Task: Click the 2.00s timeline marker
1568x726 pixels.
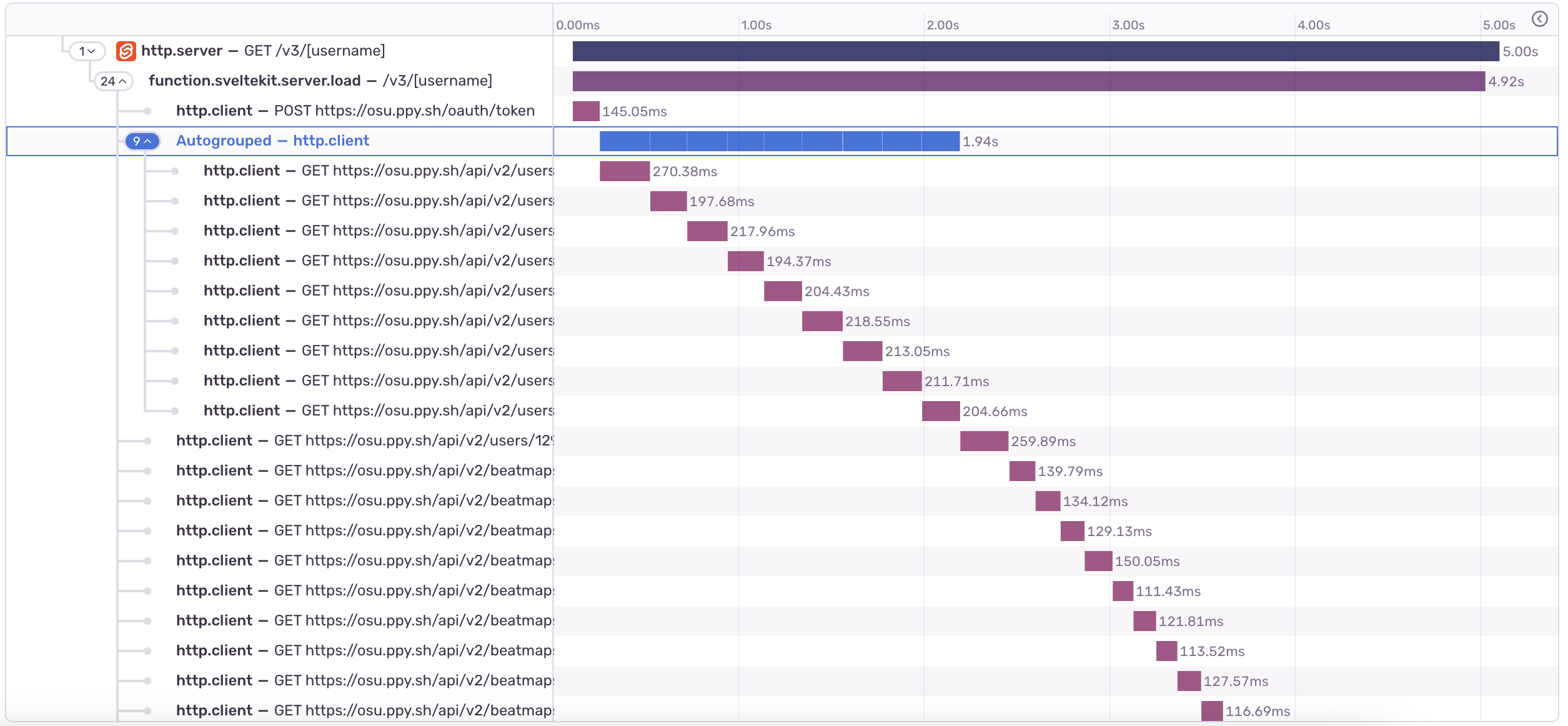Action: tap(943, 25)
